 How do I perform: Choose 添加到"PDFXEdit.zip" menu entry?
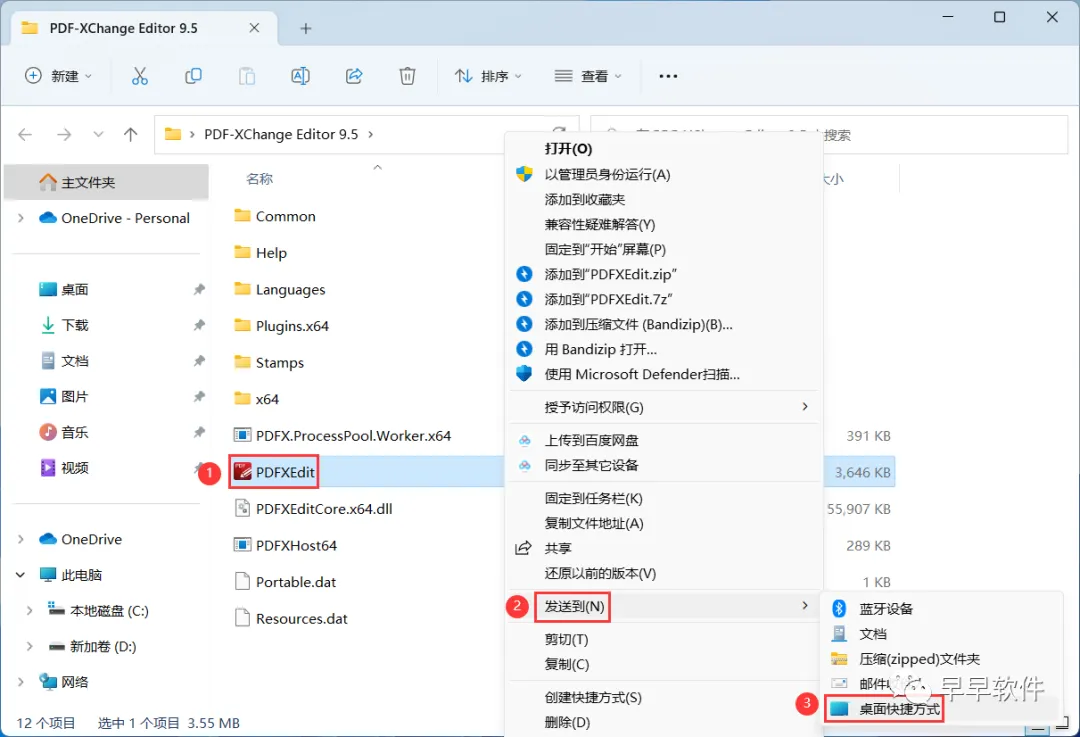coord(610,274)
